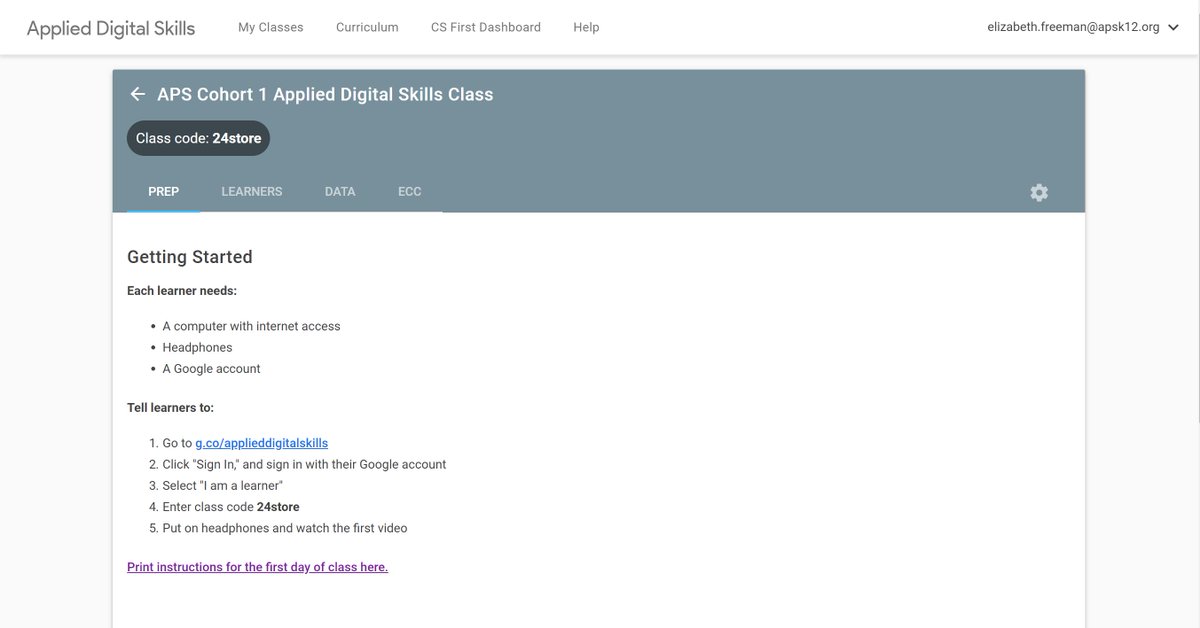
Task: Click the class title APS Cohort 1 Applied Digital Skills Class
Action: tap(325, 94)
